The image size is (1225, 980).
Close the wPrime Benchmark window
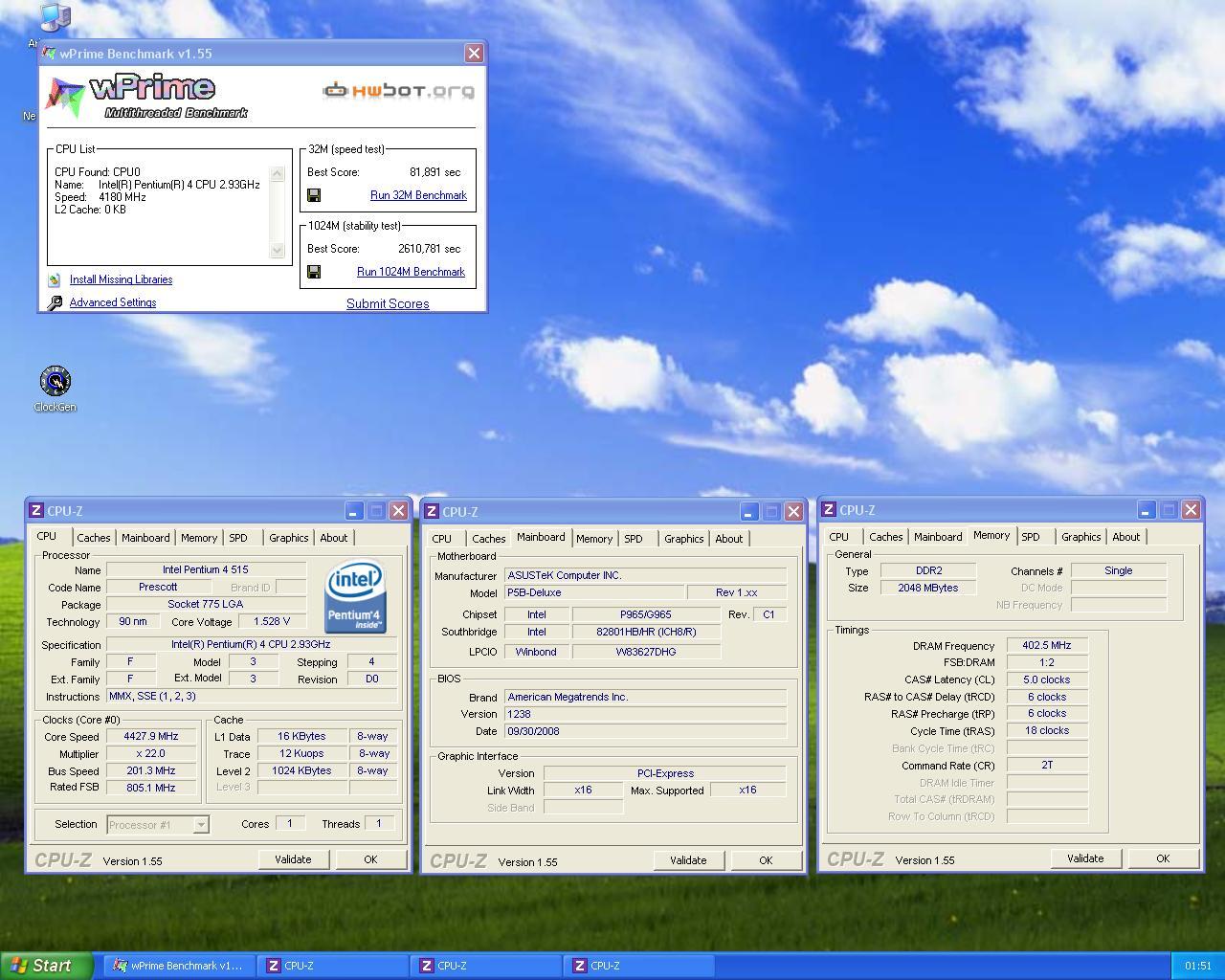point(474,54)
